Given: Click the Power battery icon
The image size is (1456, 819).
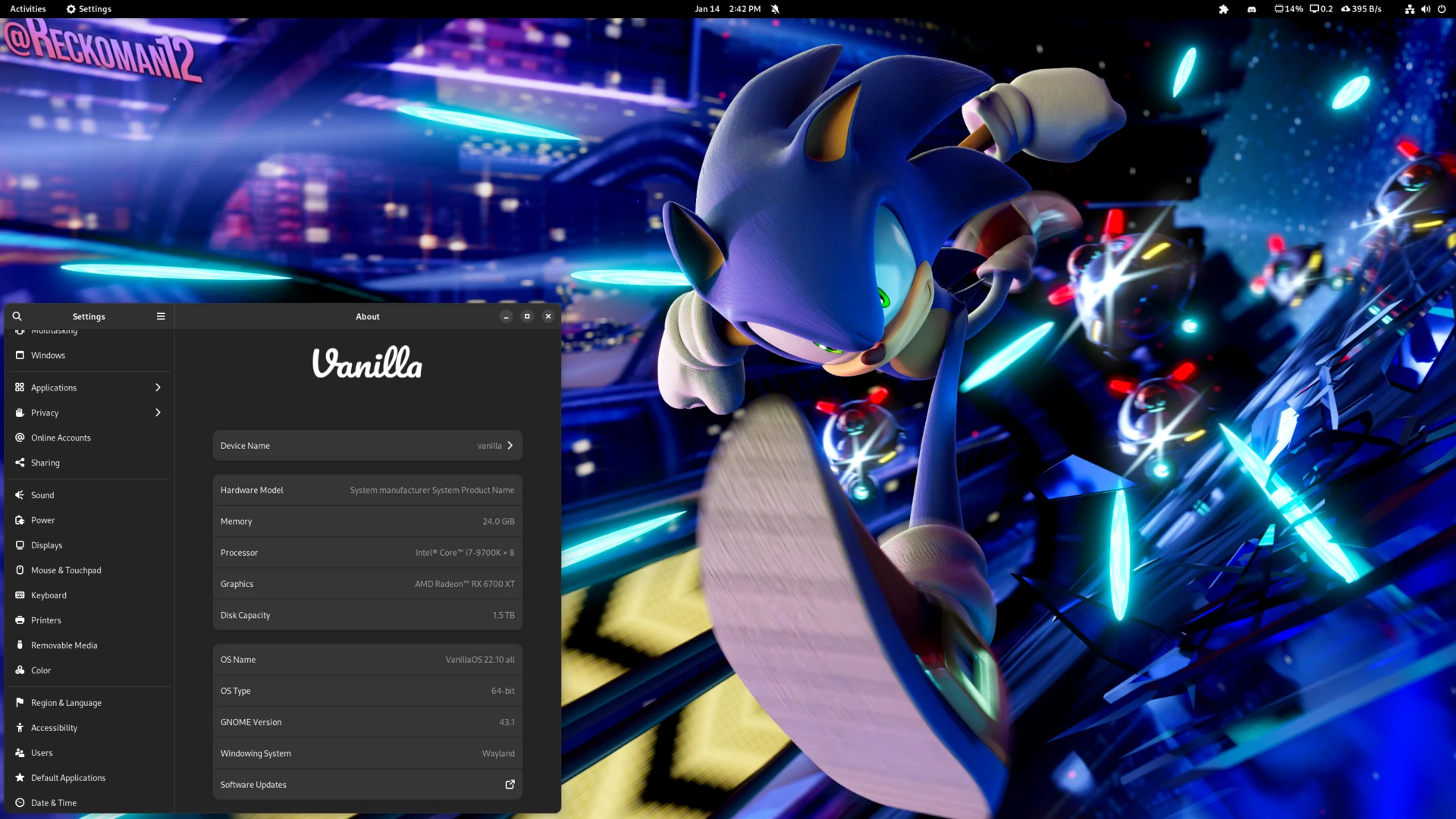Looking at the screenshot, I should click(x=20, y=520).
